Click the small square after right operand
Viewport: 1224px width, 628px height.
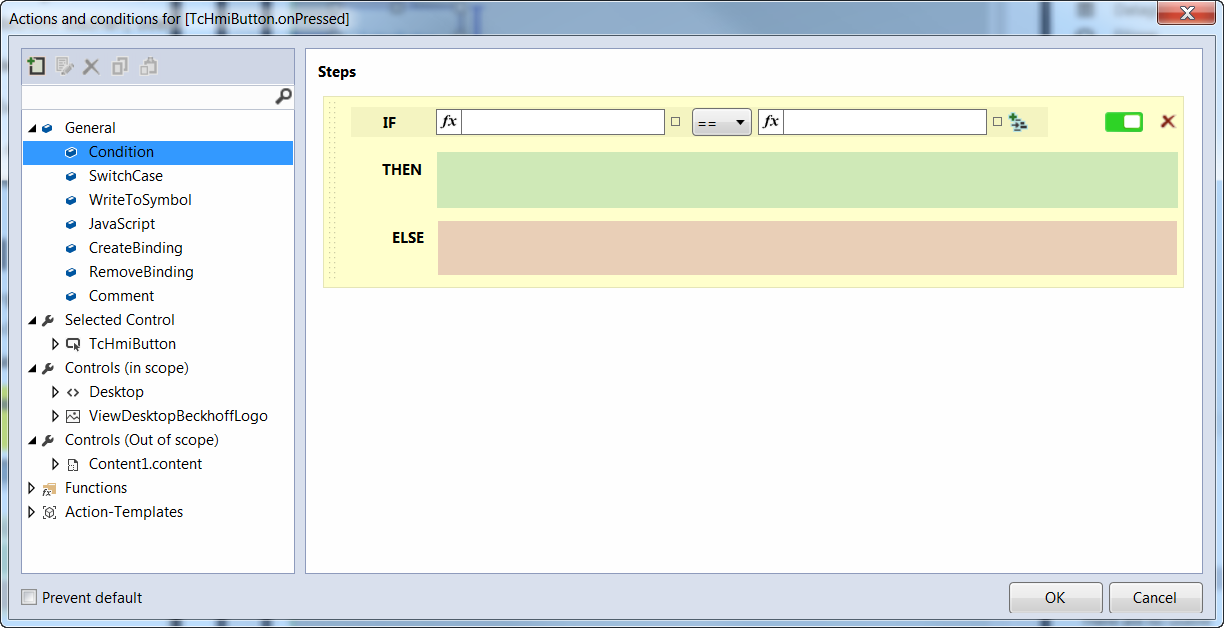[x=997, y=122]
